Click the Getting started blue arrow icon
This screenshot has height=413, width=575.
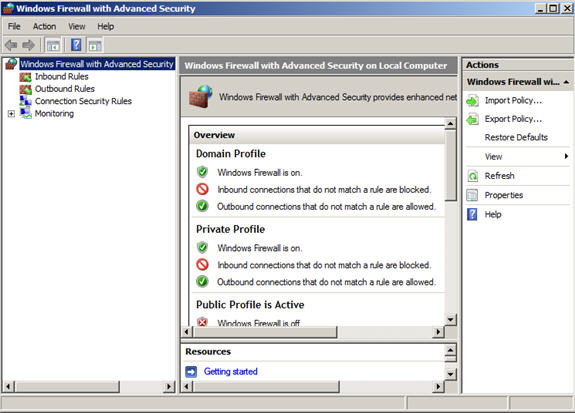(191, 372)
